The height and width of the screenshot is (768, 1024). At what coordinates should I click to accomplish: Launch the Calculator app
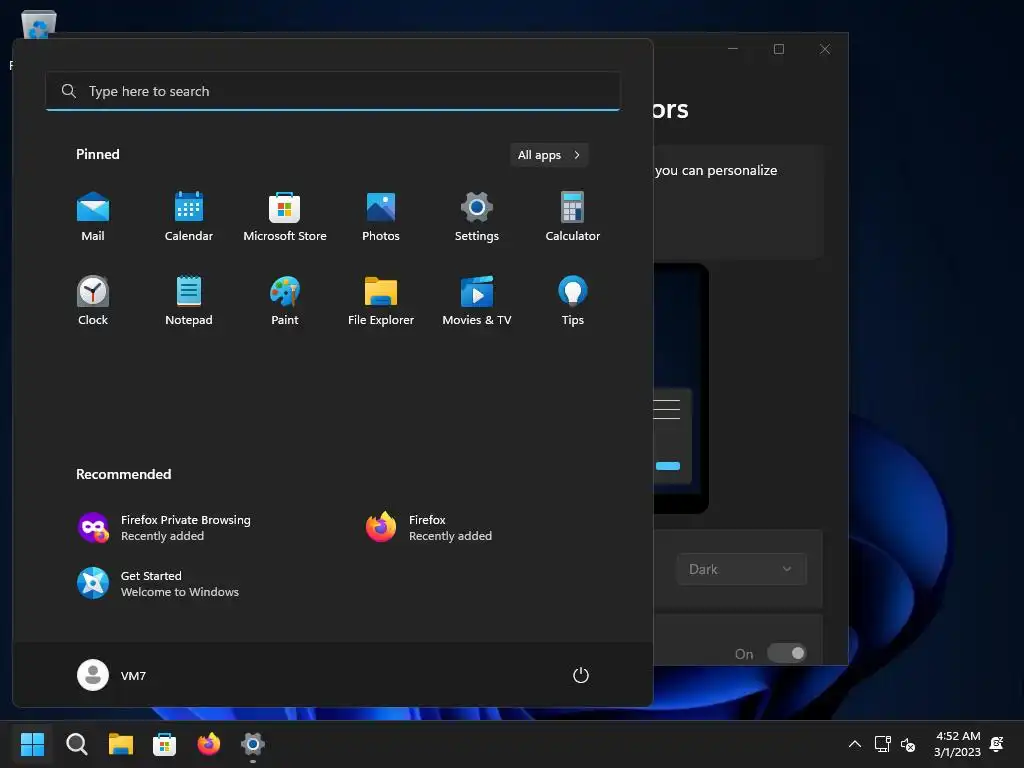(x=573, y=217)
